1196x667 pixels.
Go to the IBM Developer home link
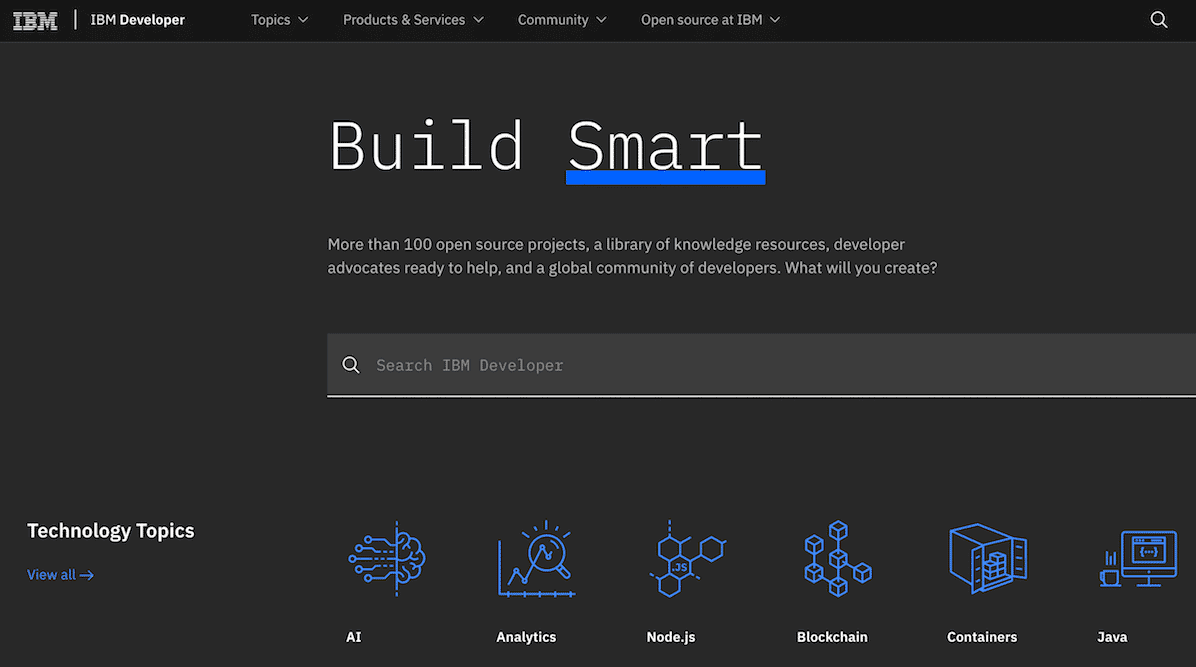click(x=137, y=20)
